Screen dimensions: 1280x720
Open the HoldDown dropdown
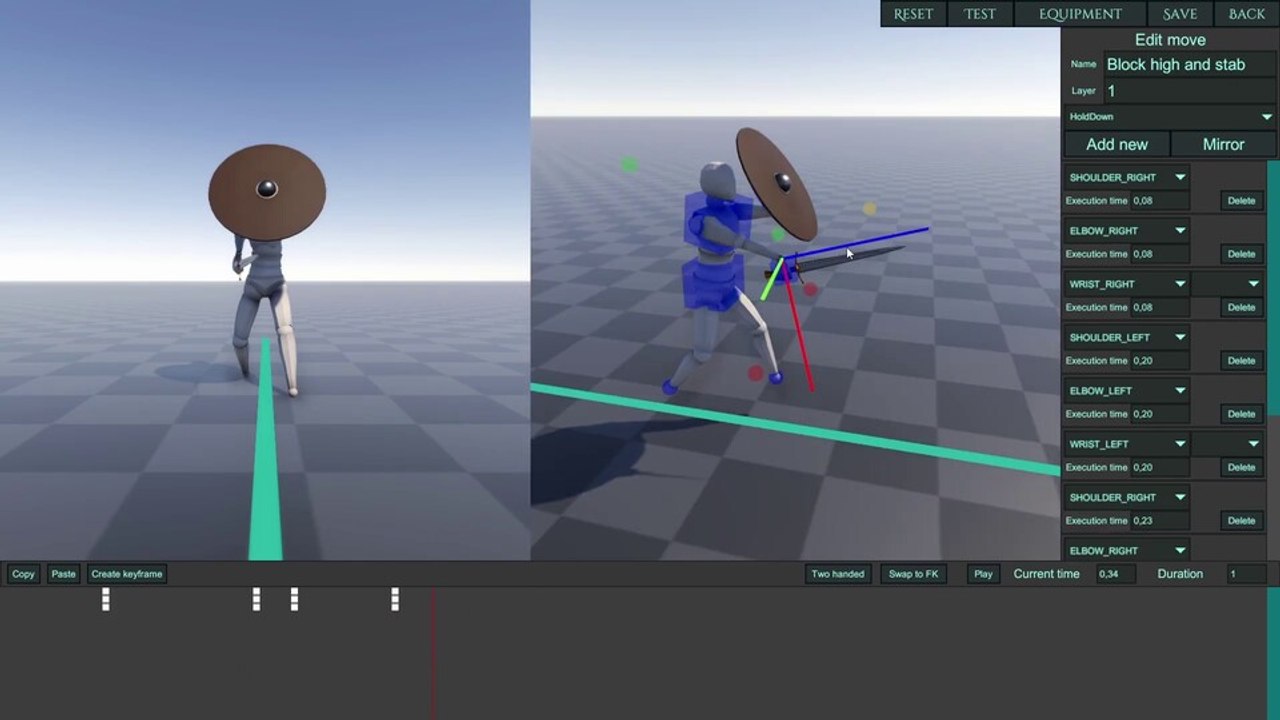tap(1170, 117)
